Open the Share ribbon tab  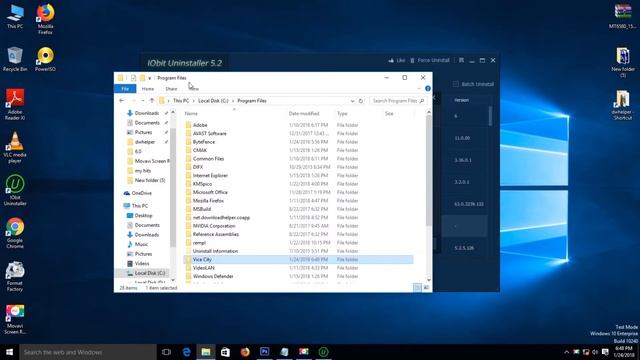171,89
